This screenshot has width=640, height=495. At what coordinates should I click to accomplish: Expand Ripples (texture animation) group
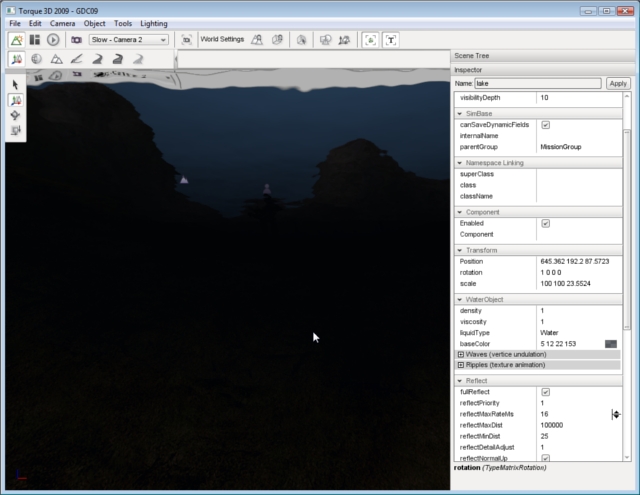461,365
